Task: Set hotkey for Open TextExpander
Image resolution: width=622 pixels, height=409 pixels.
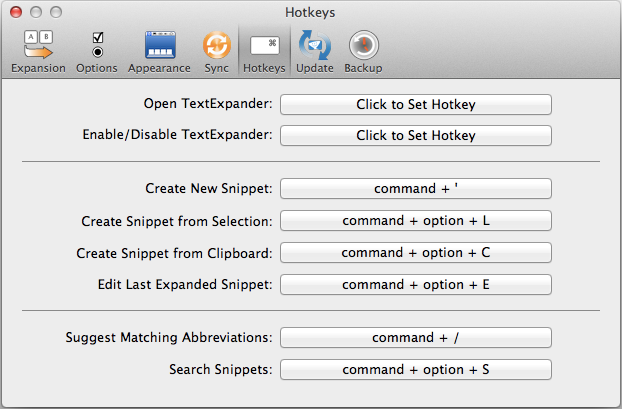Action: click(415, 104)
